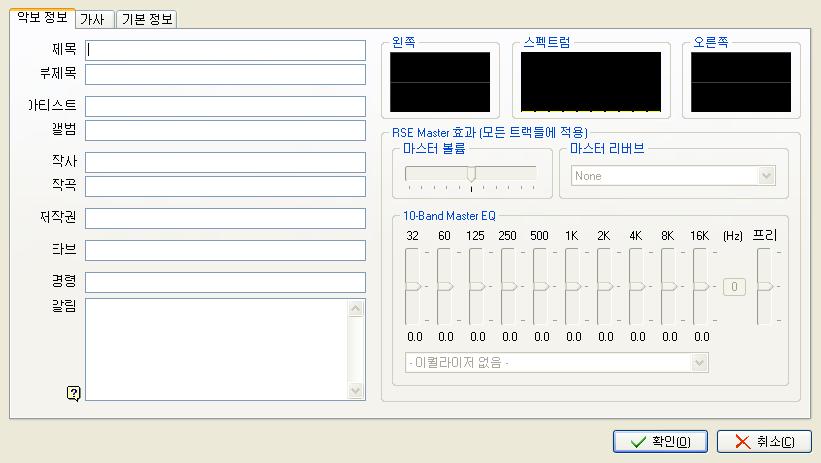This screenshot has height=463, width=821.
Task: Select the 250 Hz EQ band slider
Action: coord(508,286)
